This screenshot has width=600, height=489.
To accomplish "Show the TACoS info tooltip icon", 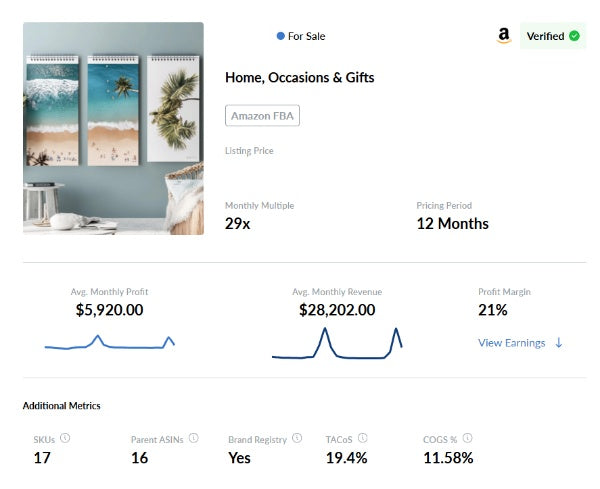I will pos(362,438).
